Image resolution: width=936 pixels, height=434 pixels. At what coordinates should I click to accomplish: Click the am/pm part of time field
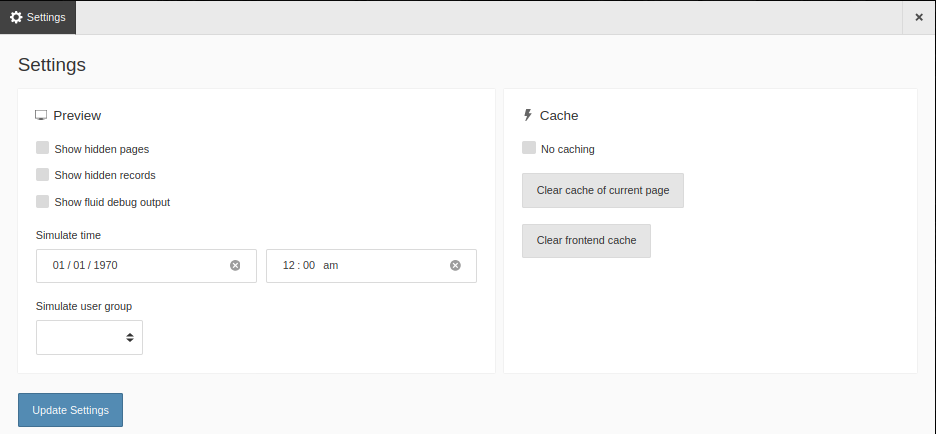click(331, 266)
